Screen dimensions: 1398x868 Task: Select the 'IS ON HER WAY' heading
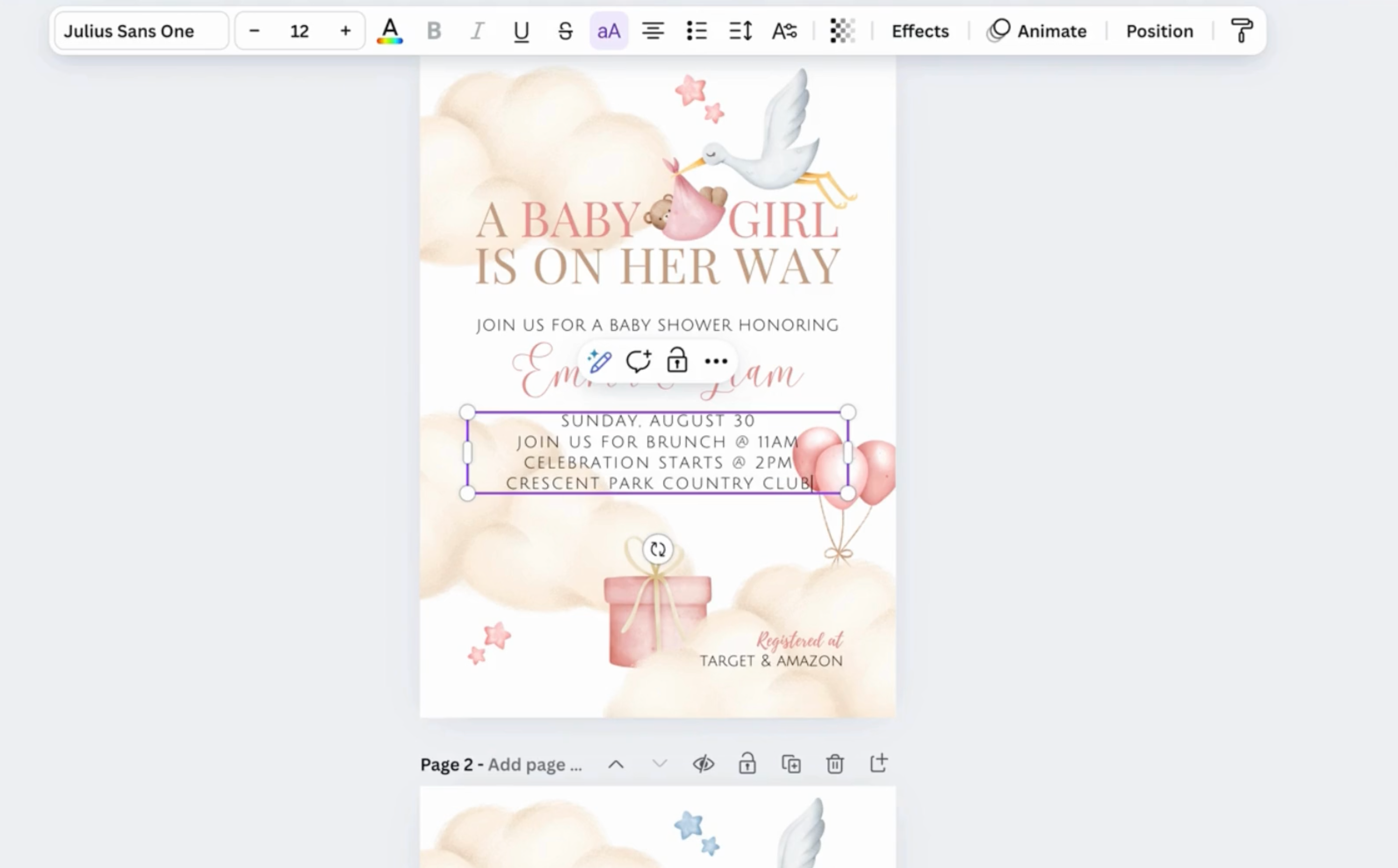(x=657, y=267)
